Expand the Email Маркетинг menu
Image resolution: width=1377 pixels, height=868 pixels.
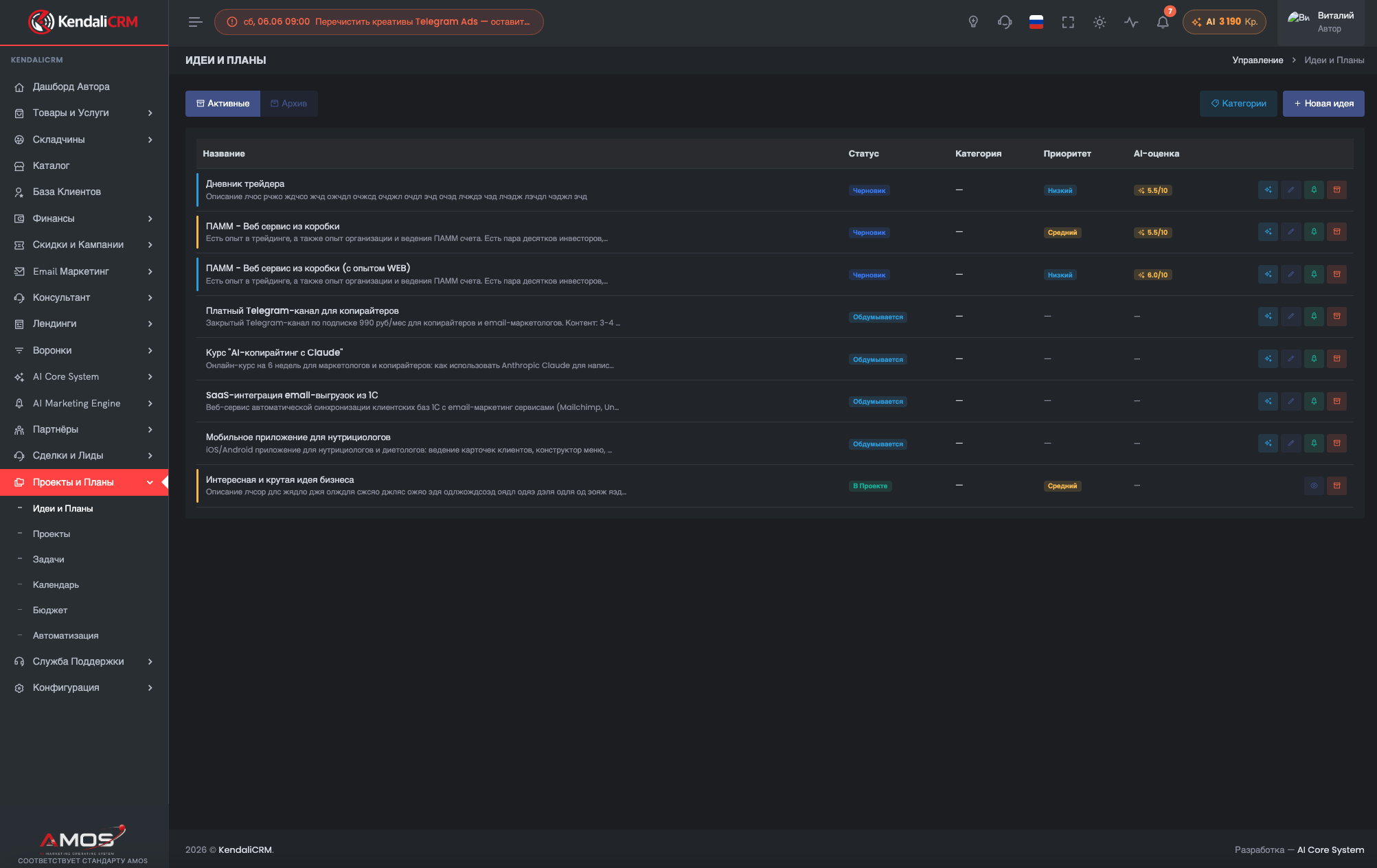84,271
